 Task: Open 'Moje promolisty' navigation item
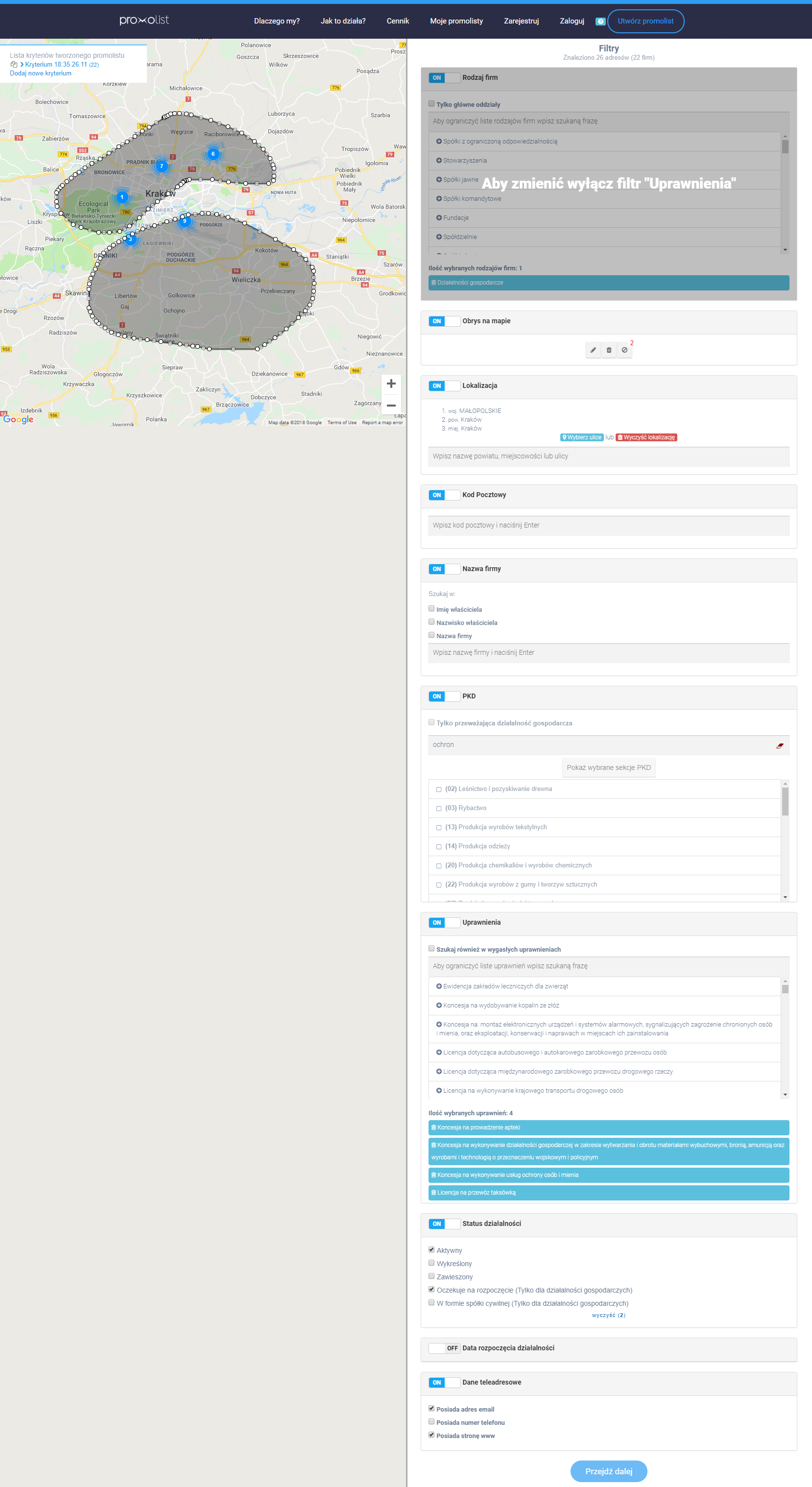(456, 22)
